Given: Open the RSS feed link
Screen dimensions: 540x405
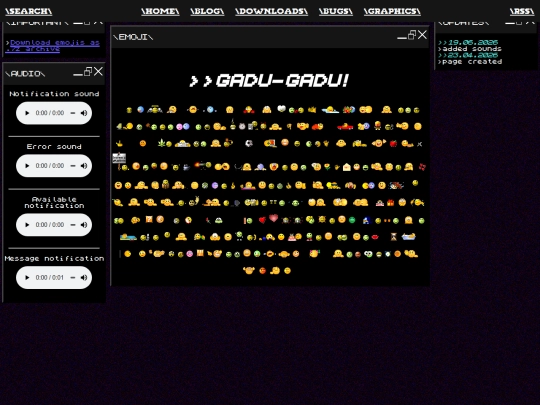Looking at the screenshot, I should point(522,11).
